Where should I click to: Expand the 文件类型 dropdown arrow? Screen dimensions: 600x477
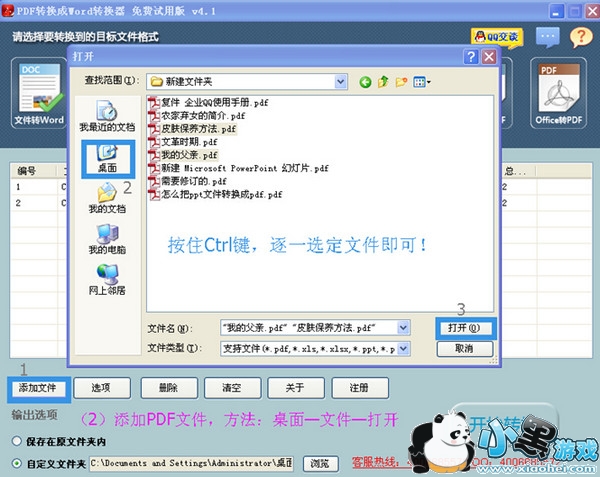[x=403, y=348]
